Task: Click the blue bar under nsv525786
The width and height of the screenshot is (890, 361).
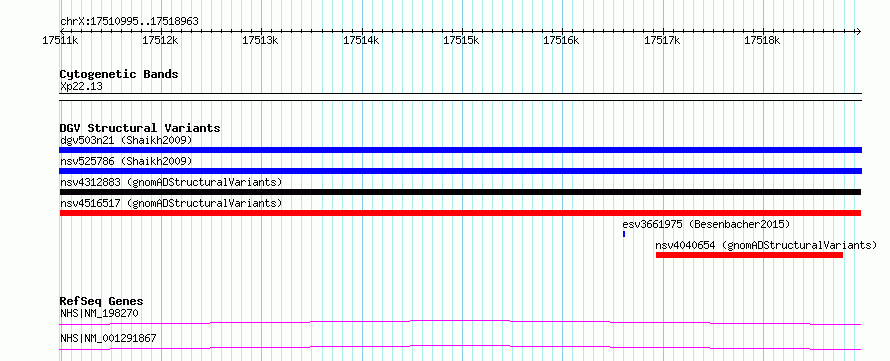Action: click(460, 171)
